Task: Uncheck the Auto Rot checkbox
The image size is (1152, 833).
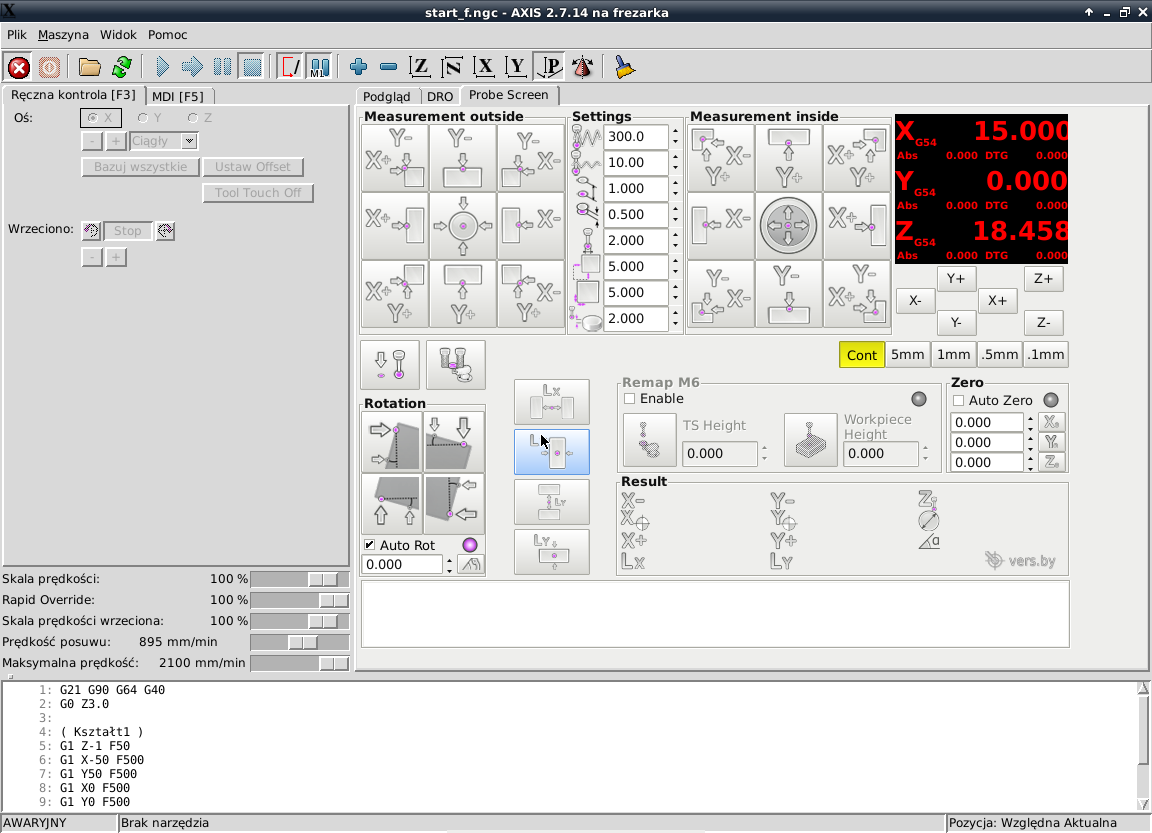Action: tap(370, 545)
